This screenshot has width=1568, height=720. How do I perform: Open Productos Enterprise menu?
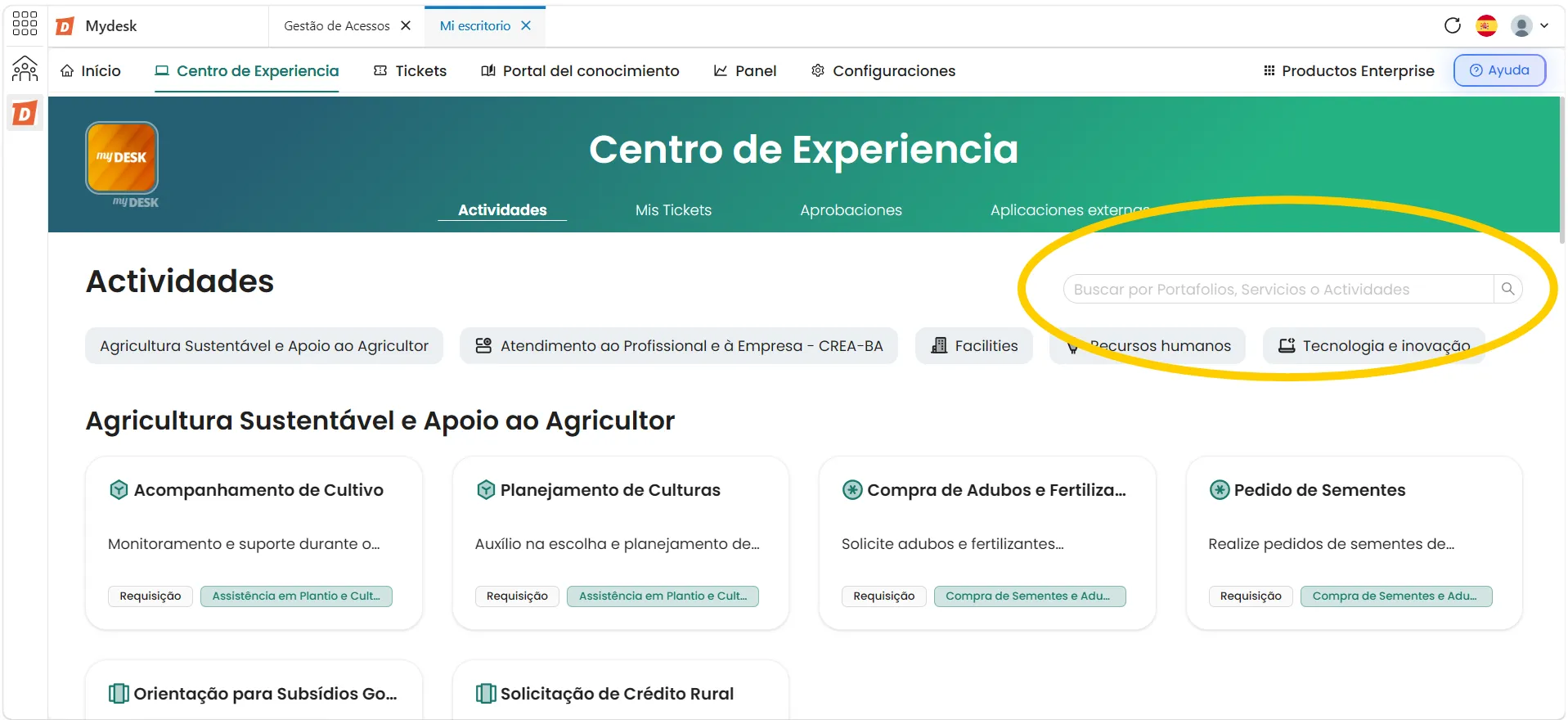(1349, 71)
